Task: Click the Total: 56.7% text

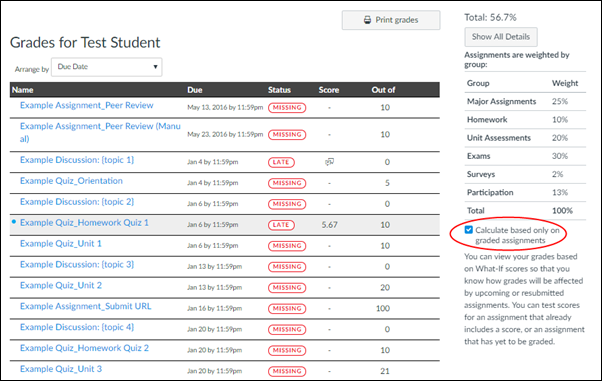Action: 490,17
